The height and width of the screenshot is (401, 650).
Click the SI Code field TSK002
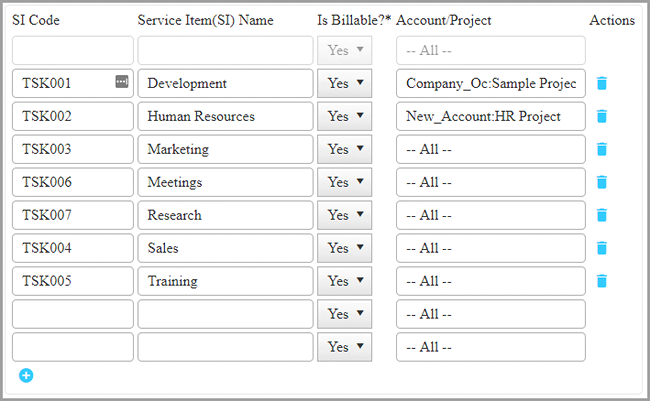click(x=74, y=117)
